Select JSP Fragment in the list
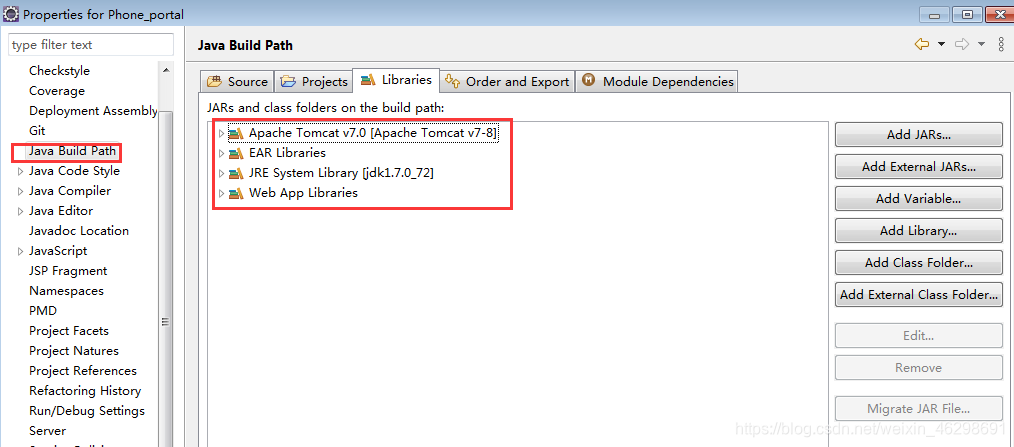The height and width of the screenshot is (447, 1014). point(68,272)
